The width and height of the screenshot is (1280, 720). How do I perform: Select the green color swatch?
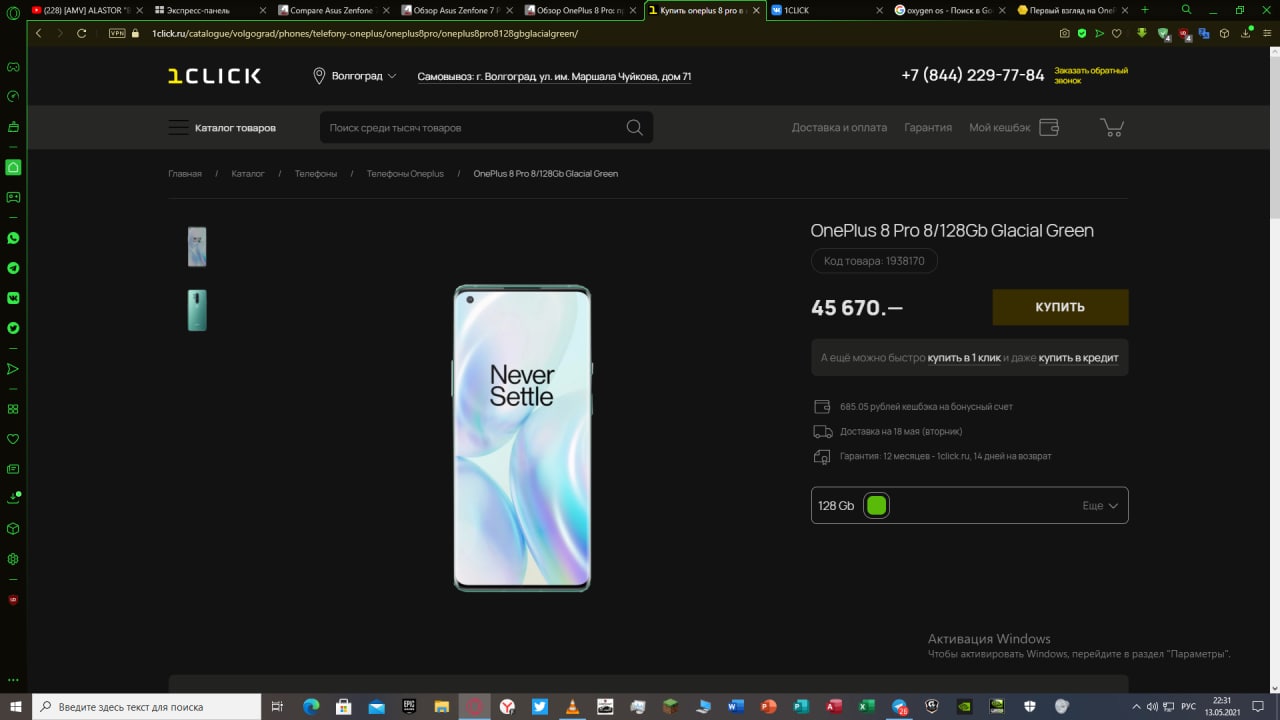(x=876, y=506)
